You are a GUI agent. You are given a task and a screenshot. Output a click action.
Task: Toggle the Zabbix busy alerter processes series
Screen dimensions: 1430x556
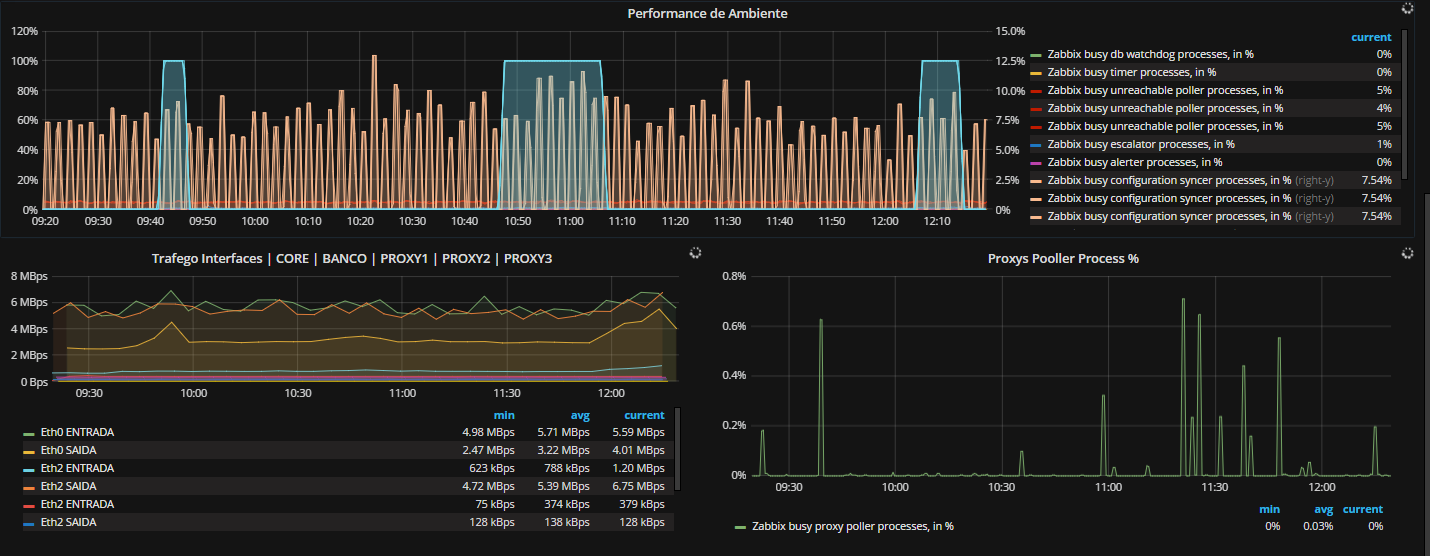[1135, 162]
